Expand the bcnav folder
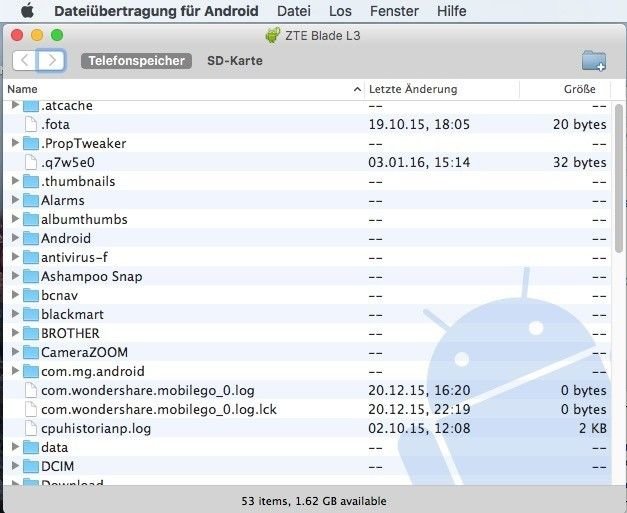Viewport: 627px width, 513px height. (15, 295)
